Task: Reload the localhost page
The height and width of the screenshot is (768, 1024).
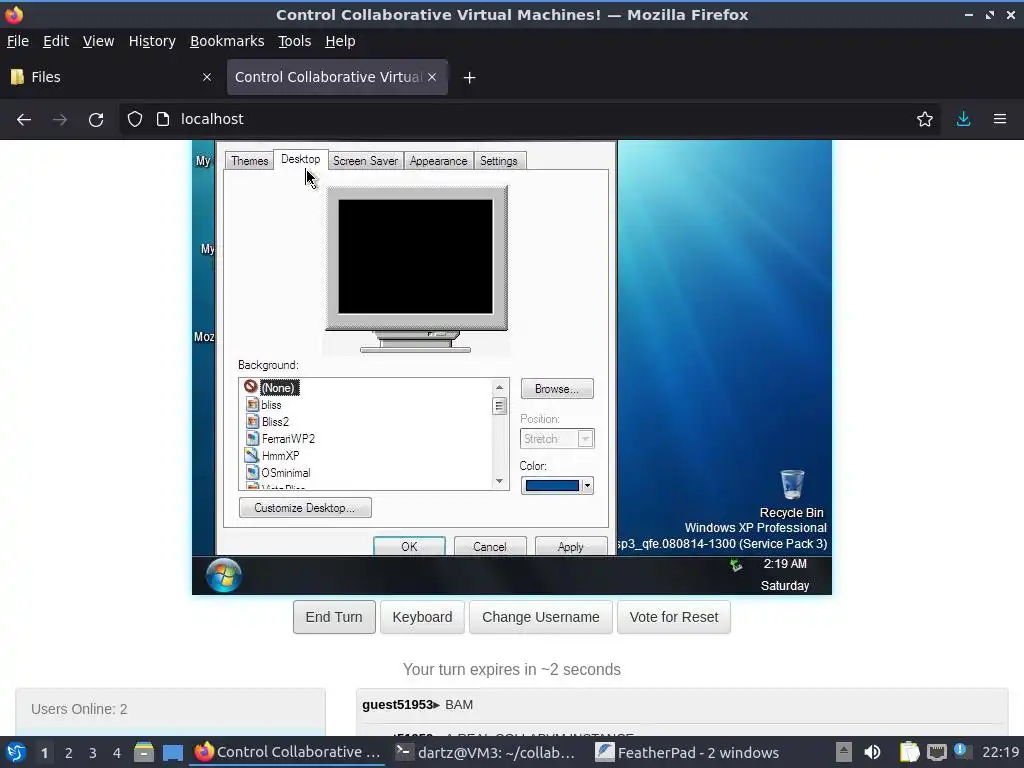Action: [96, 120]
